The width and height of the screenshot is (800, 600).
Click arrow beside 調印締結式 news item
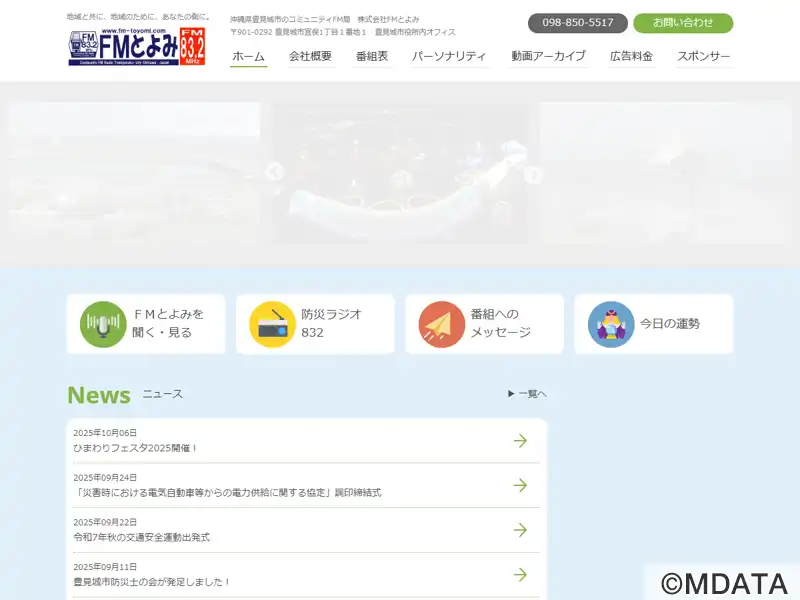[520, 485]
